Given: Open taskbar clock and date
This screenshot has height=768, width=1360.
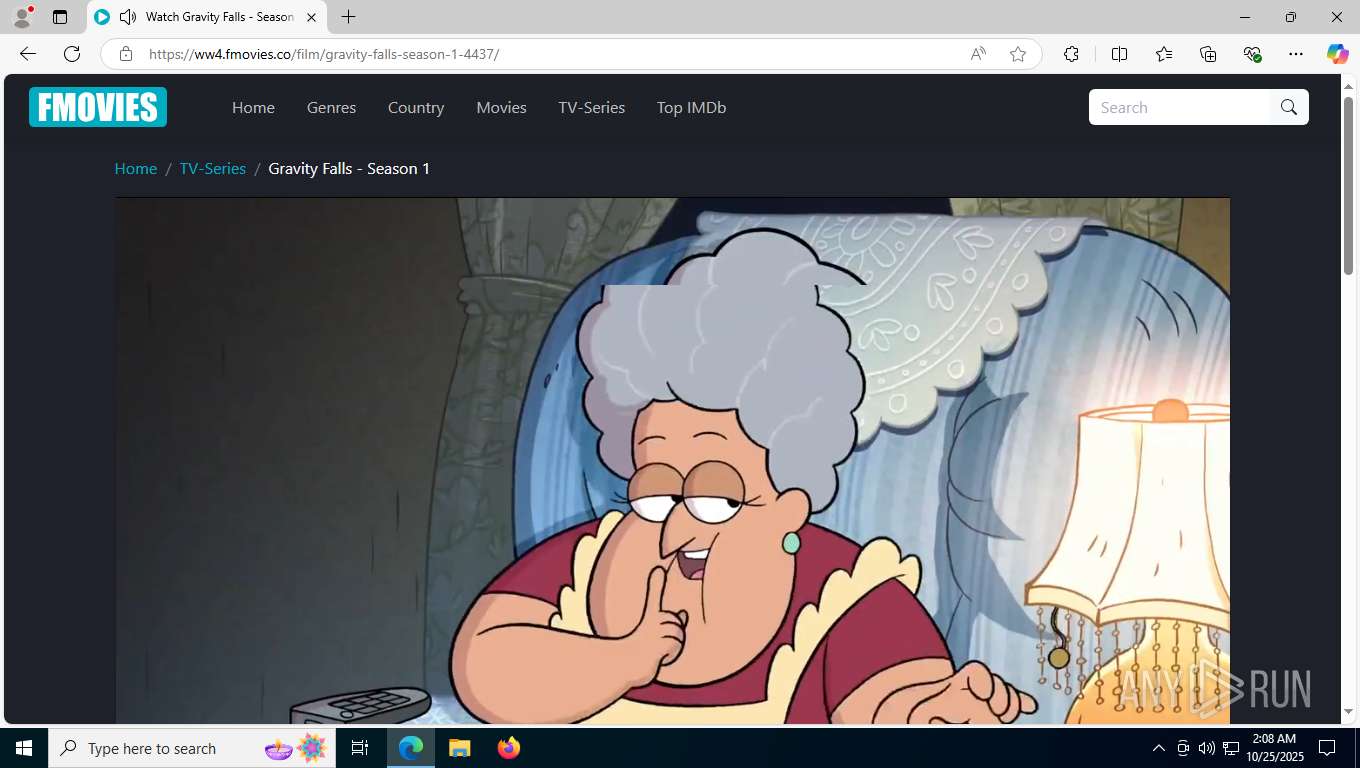Looking at the screenshot, I should [x=1274, y=748].
